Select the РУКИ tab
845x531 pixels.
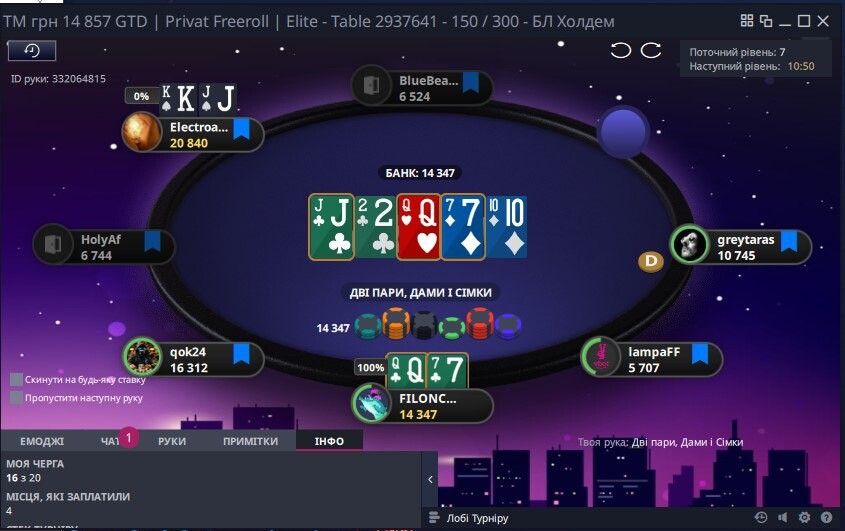(172, 442)
